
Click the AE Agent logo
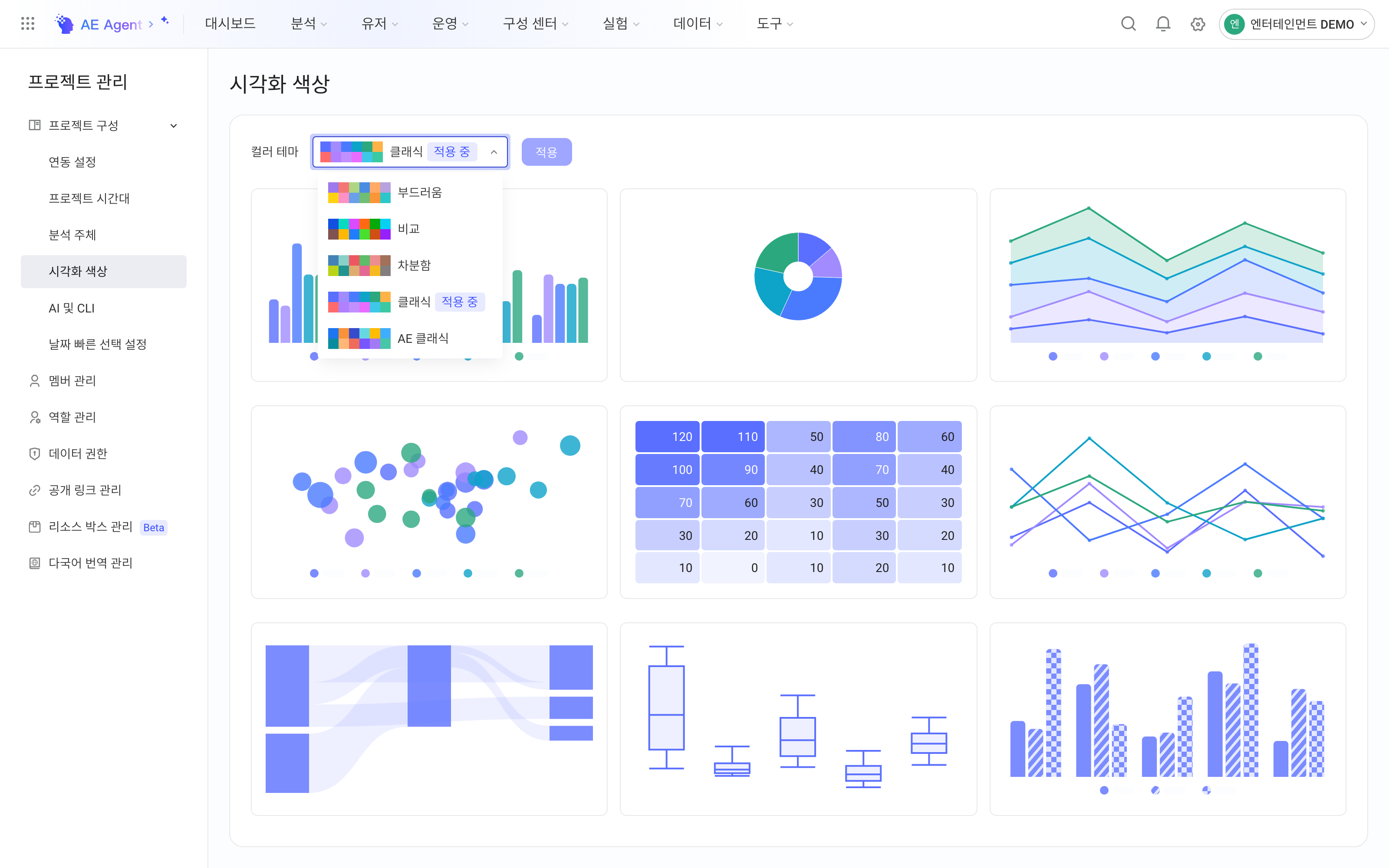[98, 24]
